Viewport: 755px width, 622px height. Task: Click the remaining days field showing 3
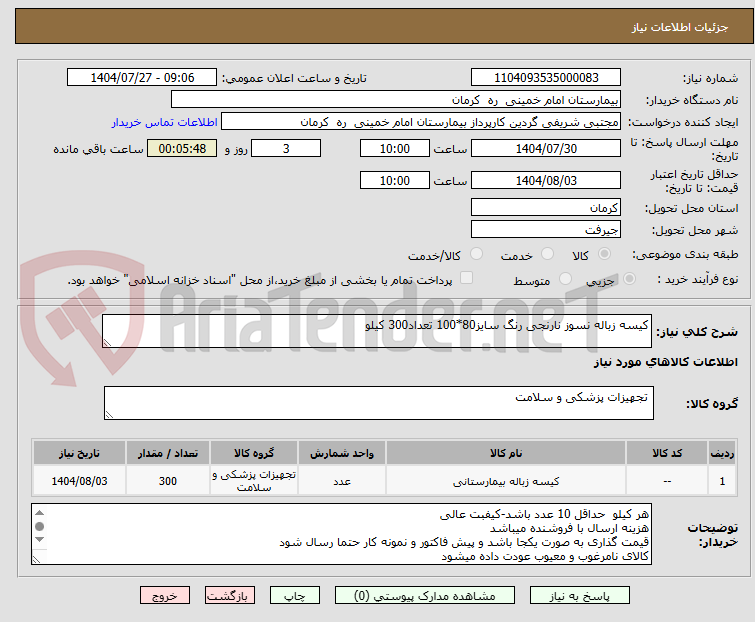tap(286, 148)
